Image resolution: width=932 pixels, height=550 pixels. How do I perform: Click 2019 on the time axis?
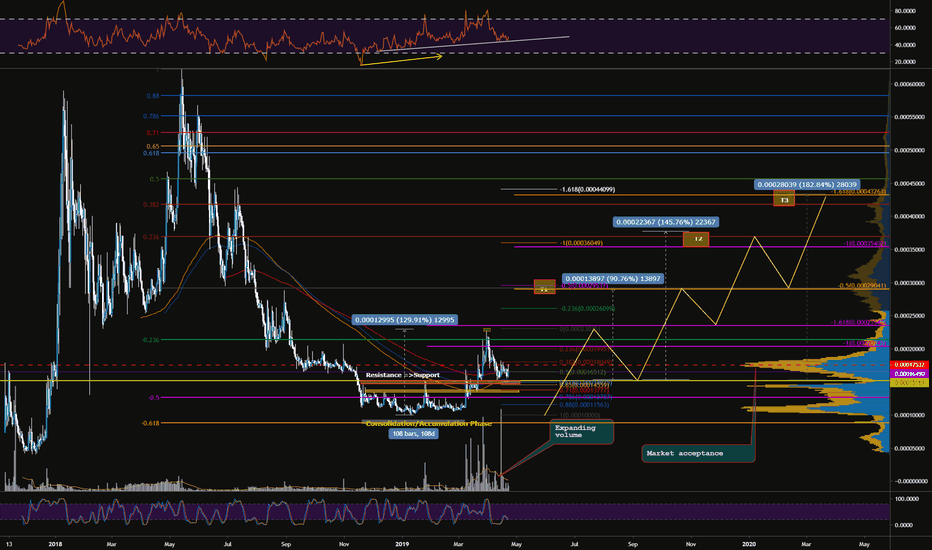(x=402, y=543)
